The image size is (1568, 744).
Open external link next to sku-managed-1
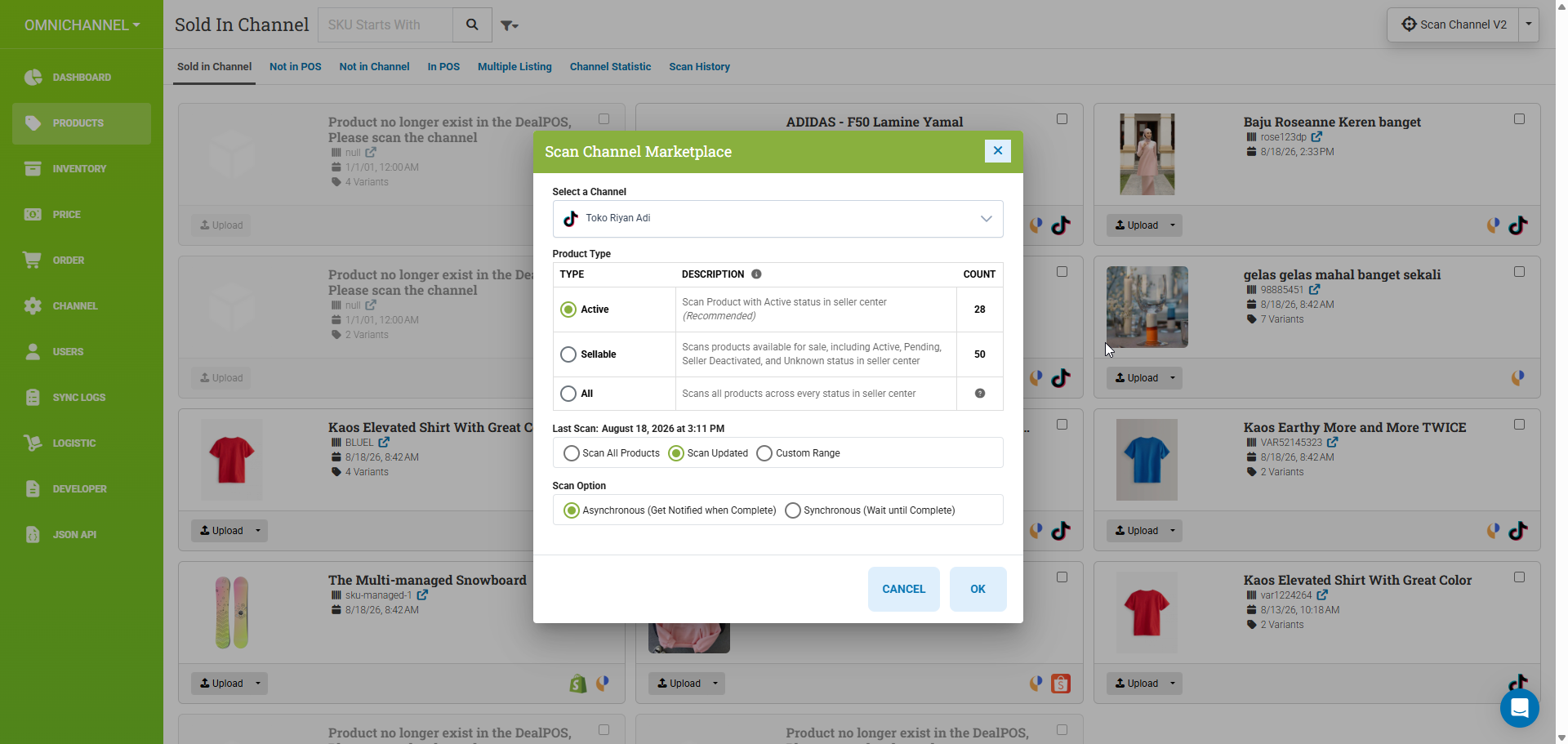pyautogui.click(x=422, y=595)
